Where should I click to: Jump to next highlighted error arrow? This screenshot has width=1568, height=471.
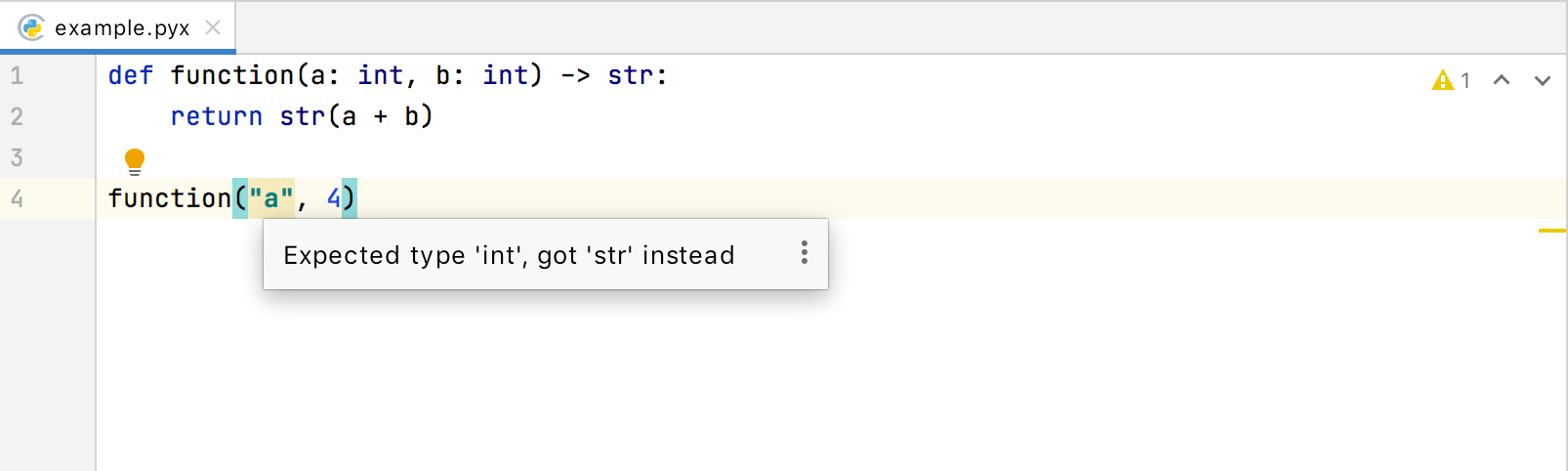1543,80
